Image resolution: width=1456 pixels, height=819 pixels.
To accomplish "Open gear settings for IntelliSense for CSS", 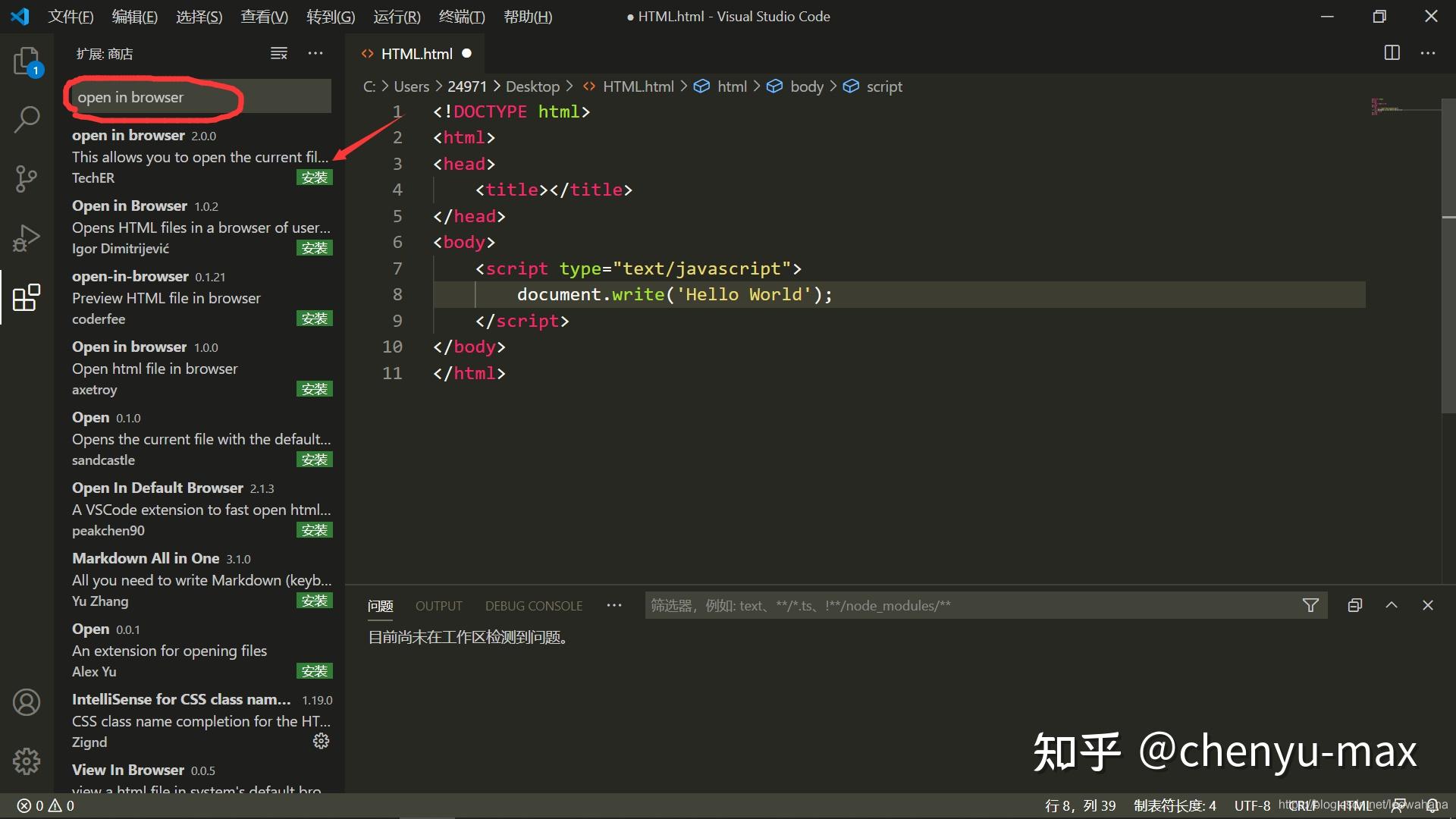I will pos(322,741).
